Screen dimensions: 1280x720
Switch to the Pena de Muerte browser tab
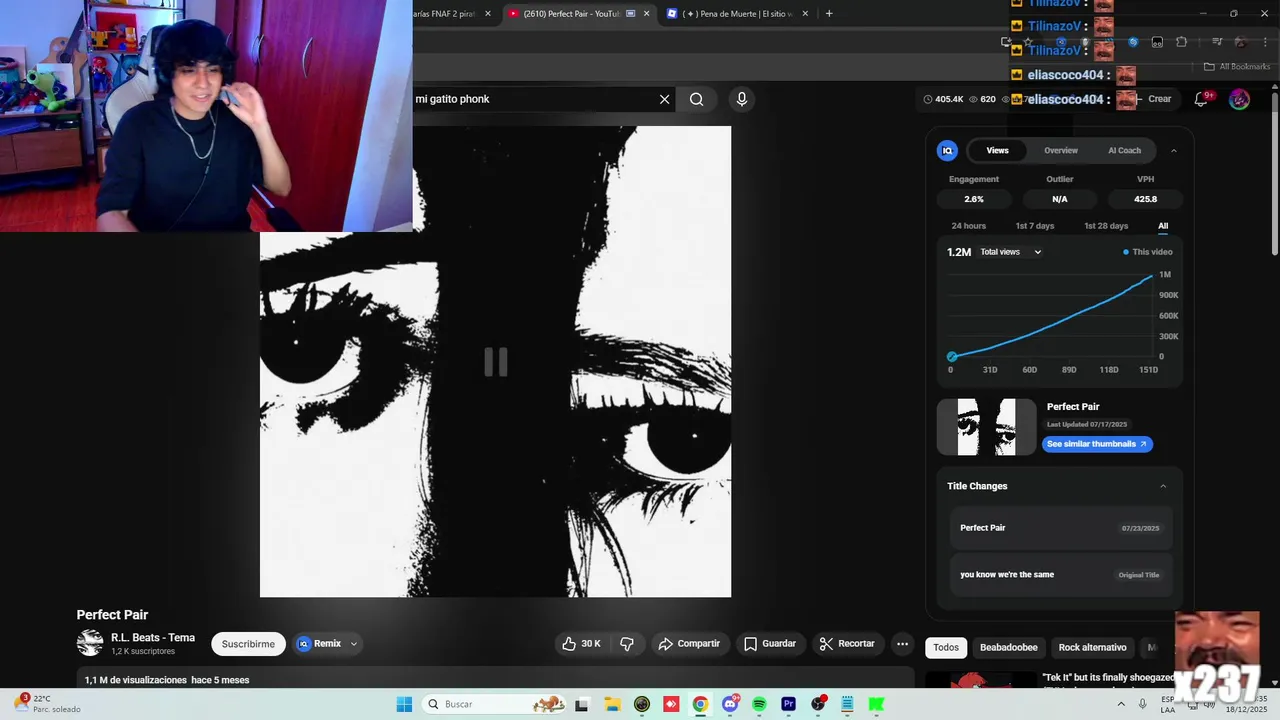735,14
